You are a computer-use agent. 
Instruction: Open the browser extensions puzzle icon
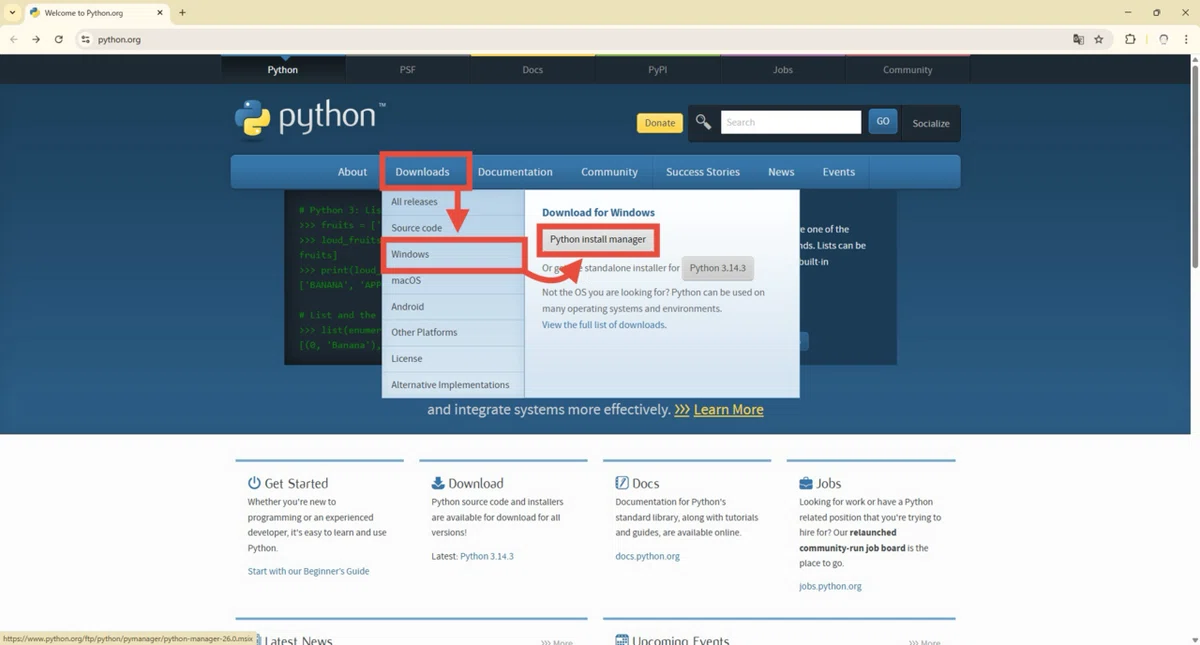click(x=1130, y=39)
